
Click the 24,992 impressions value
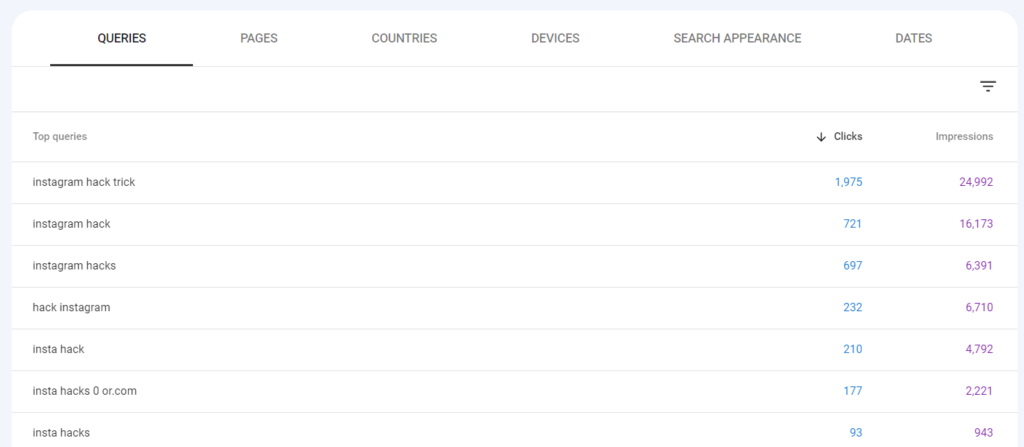976,182
